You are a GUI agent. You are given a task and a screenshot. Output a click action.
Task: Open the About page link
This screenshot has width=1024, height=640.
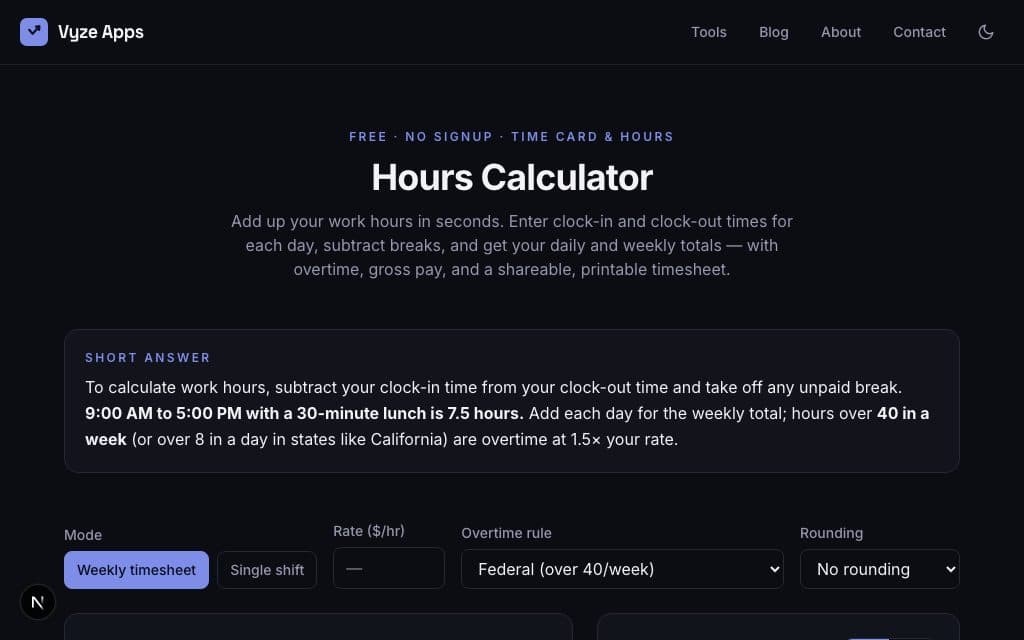click(x=841, y=32)
